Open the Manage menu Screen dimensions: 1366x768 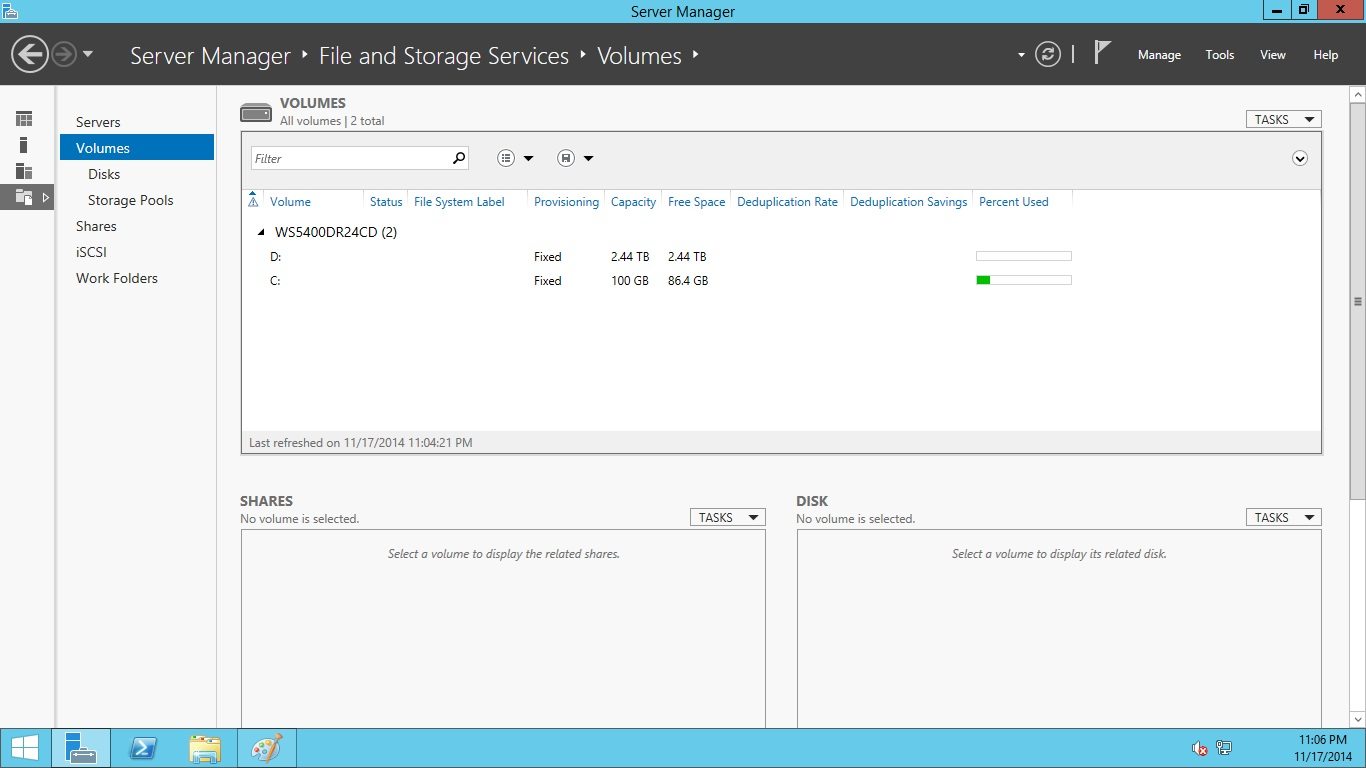coord(1159,55)
